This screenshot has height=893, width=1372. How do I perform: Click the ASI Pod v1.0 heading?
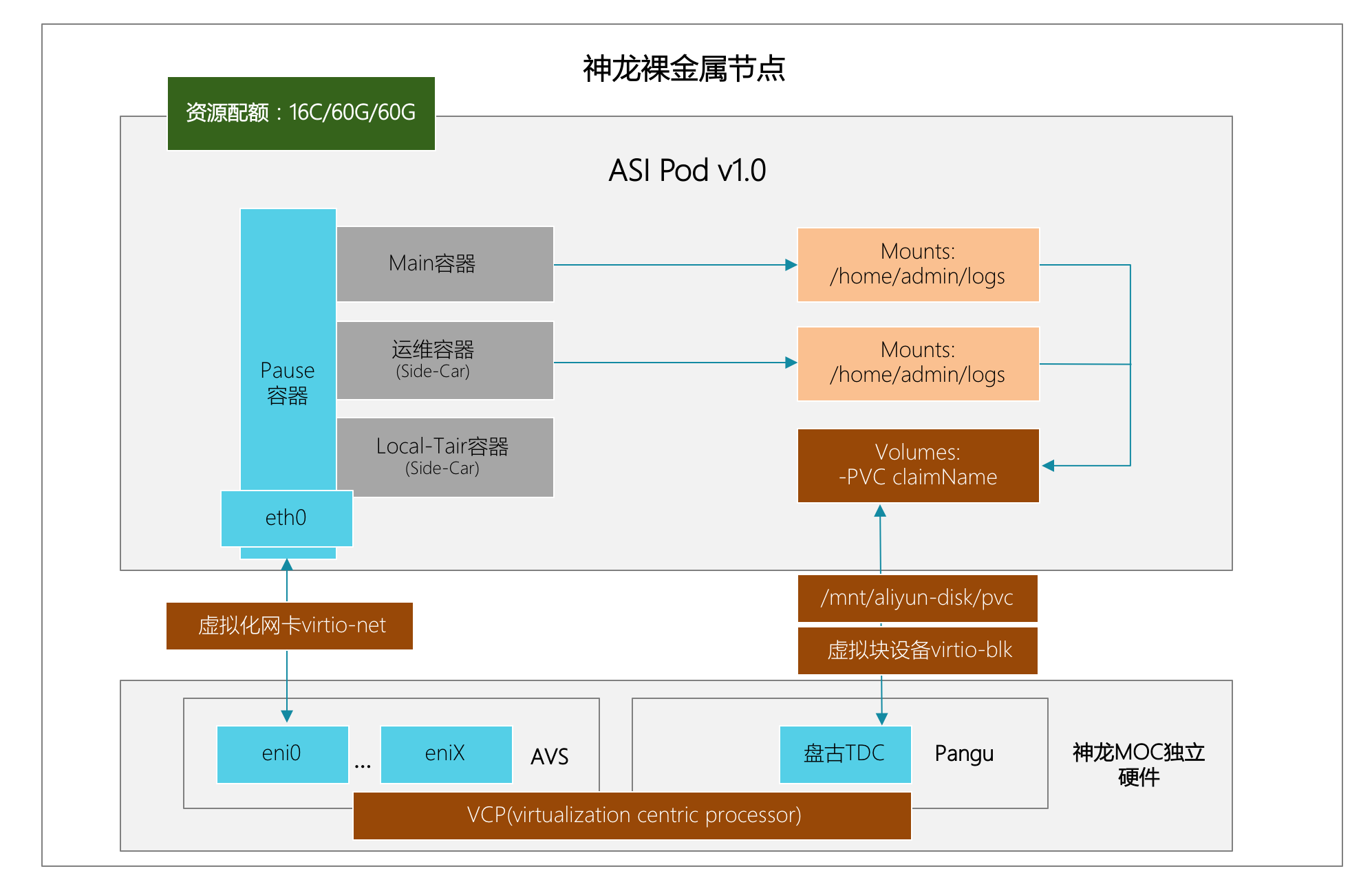pos(687,171)
